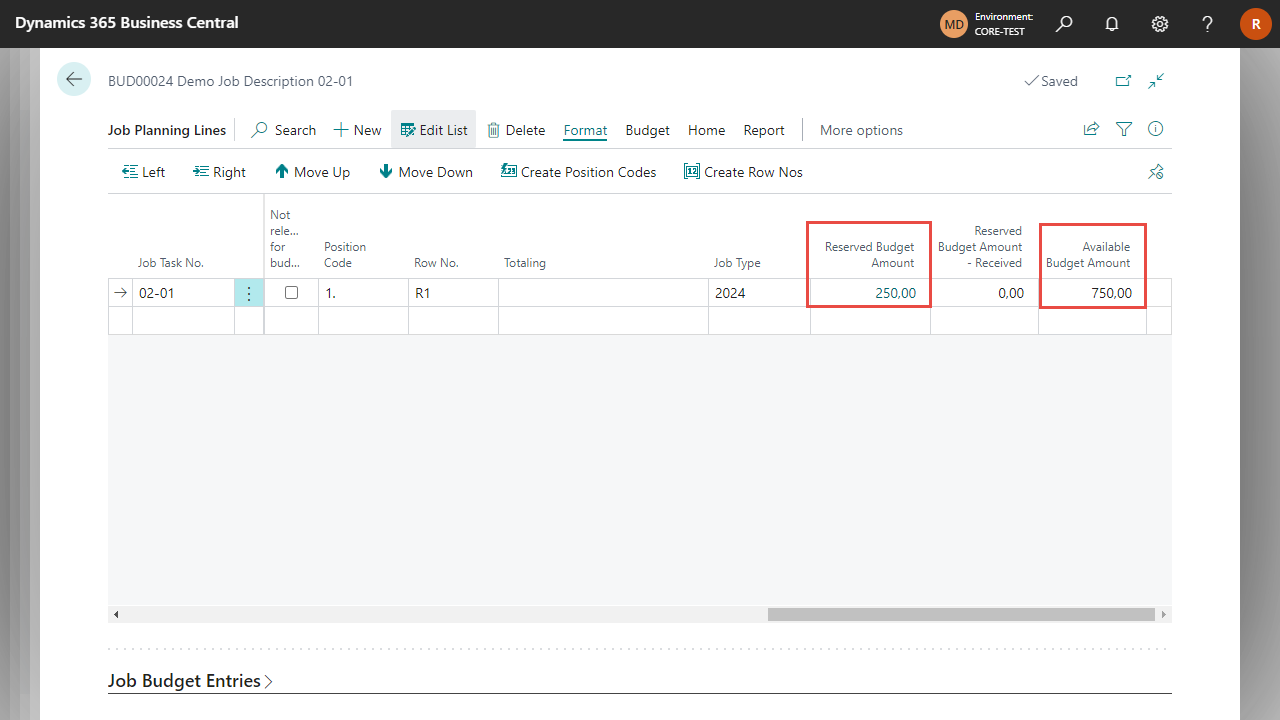Move the line down
Viewport: 1280px width, 720px height.
[x=425, y=172]
